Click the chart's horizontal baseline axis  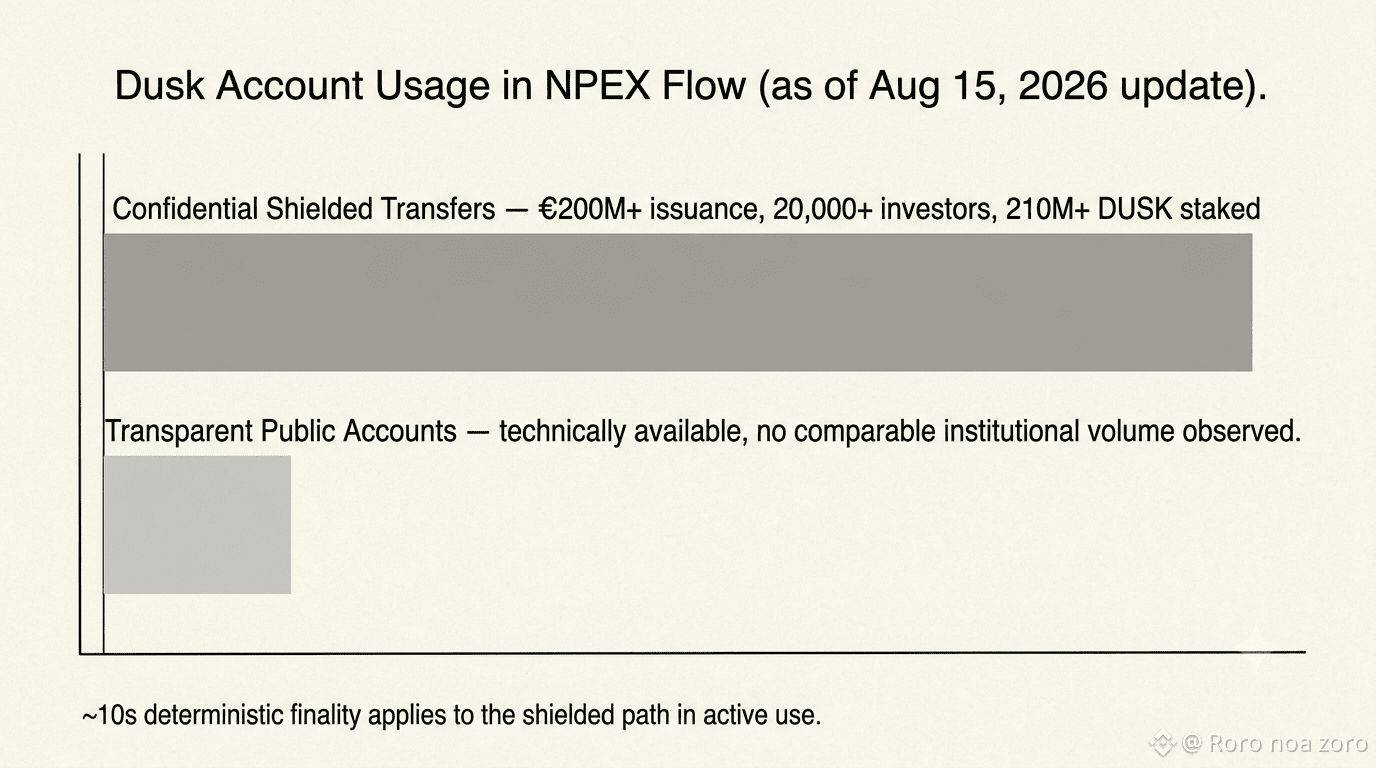pos(692,653)
